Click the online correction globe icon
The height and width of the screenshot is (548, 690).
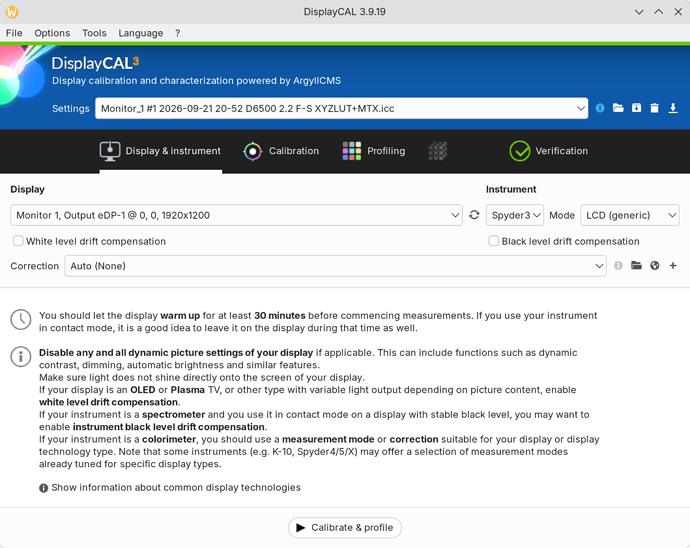[x=655, y=265]
